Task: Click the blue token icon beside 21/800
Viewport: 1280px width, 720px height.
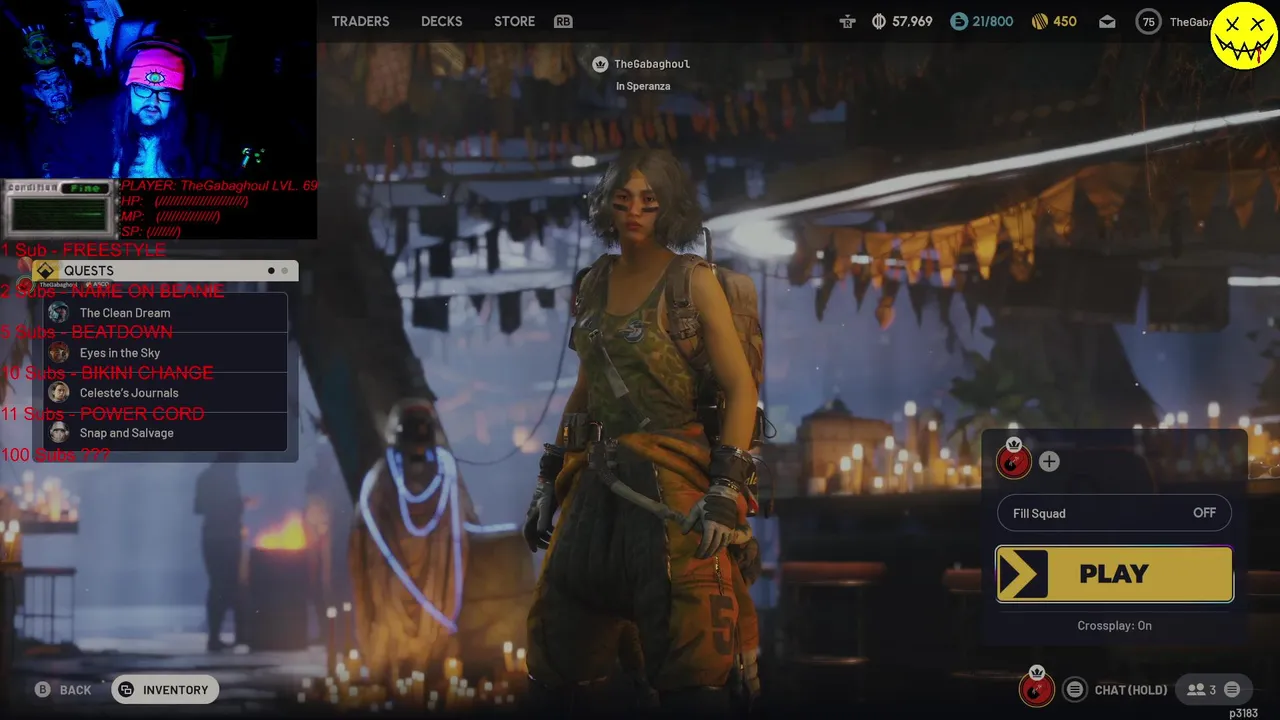Action: [x=959, y=21]
